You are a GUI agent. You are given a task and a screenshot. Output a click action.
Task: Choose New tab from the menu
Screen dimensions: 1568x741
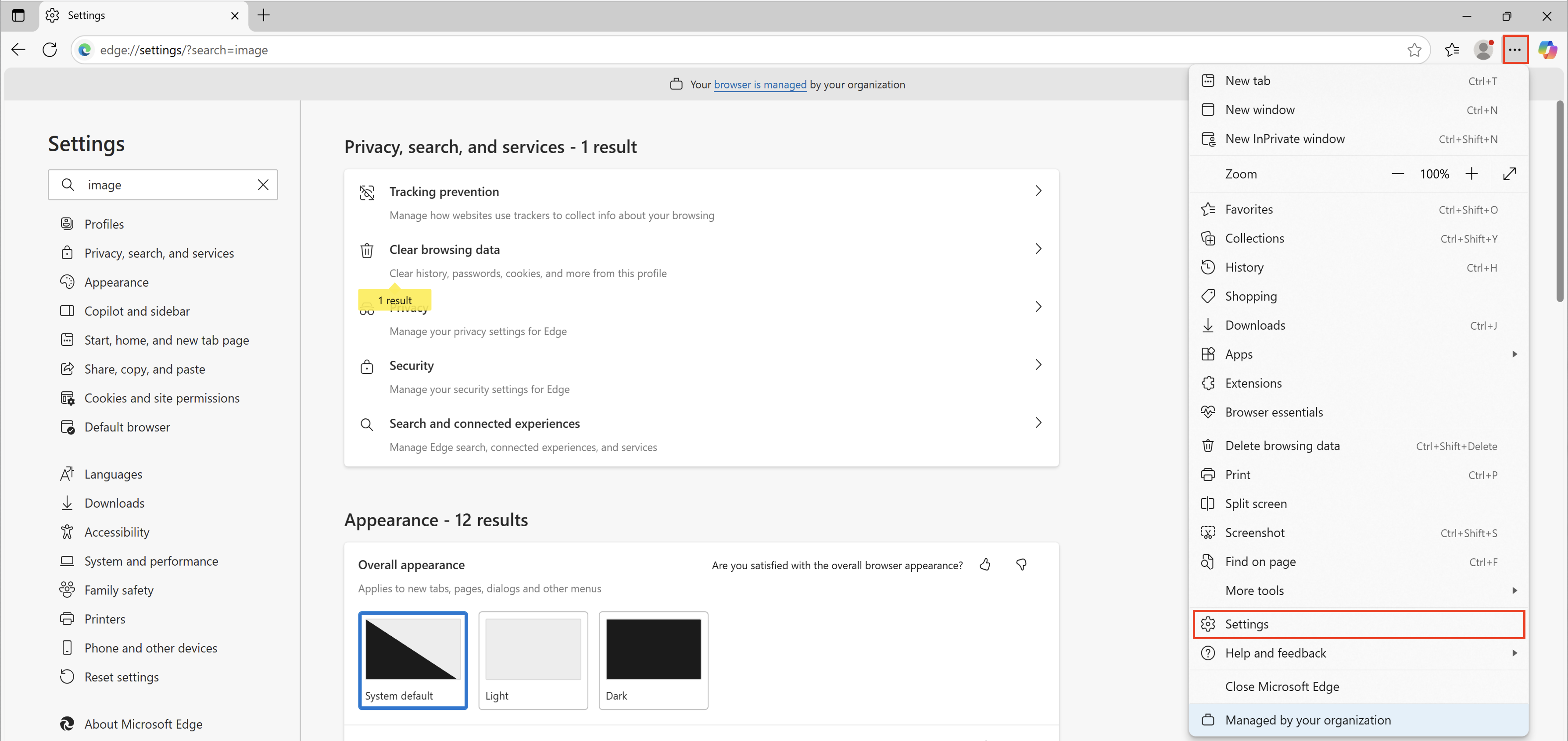[1359, 81]
